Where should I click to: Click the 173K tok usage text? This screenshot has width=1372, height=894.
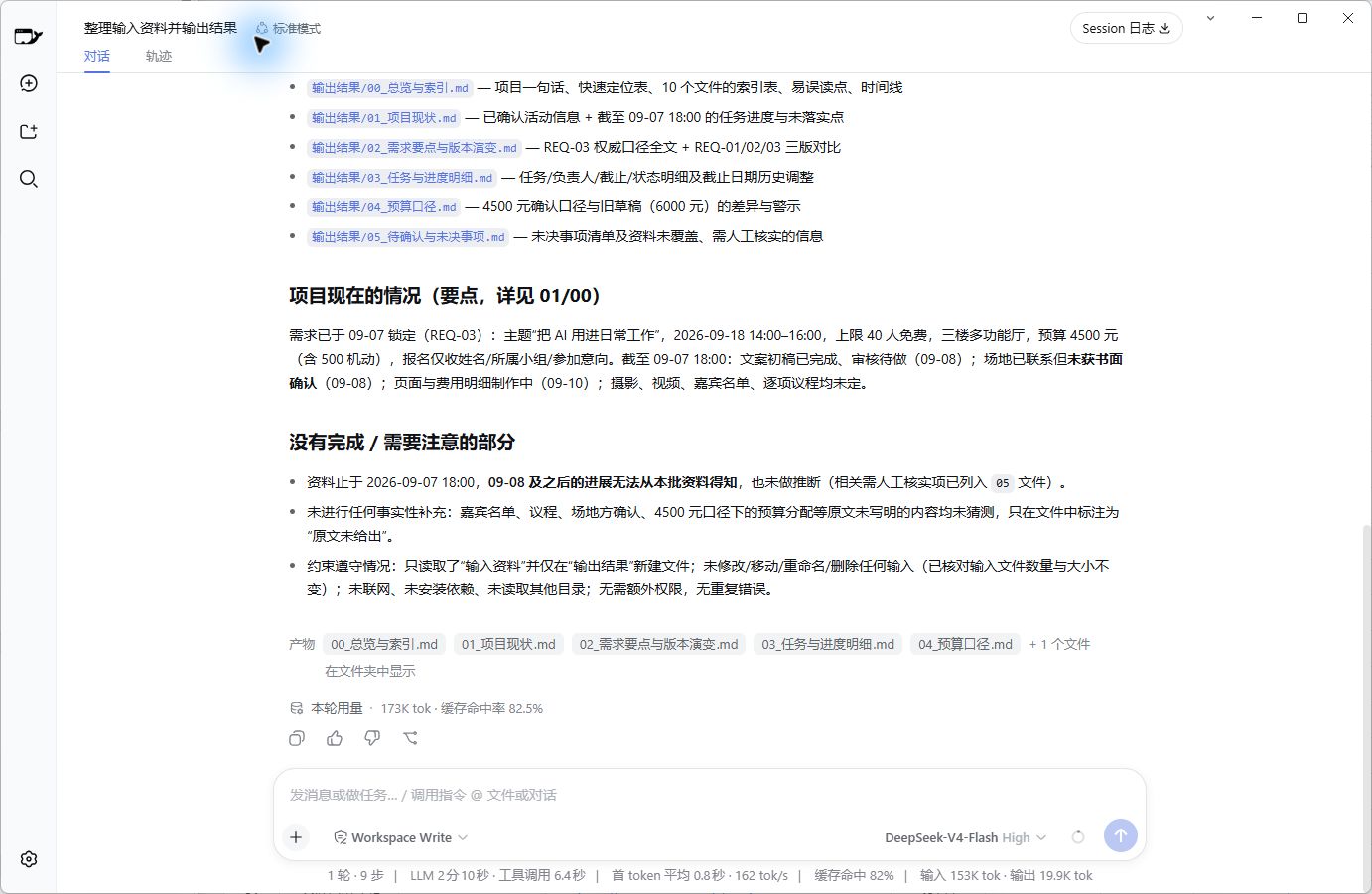point(406,708)
